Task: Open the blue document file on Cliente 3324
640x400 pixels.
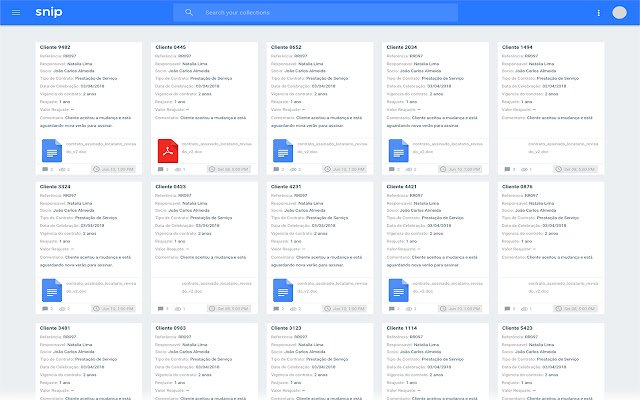Action: (52, 290)
